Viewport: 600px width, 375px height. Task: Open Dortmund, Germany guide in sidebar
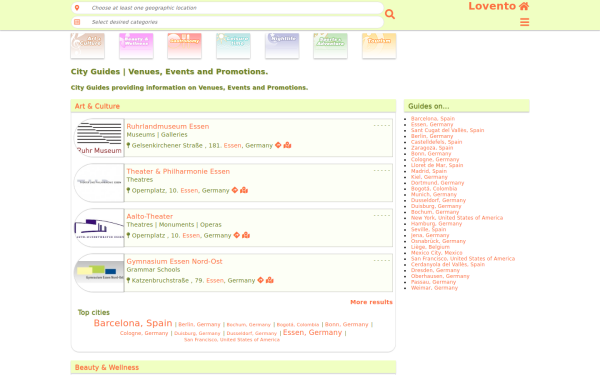[437, 183]
